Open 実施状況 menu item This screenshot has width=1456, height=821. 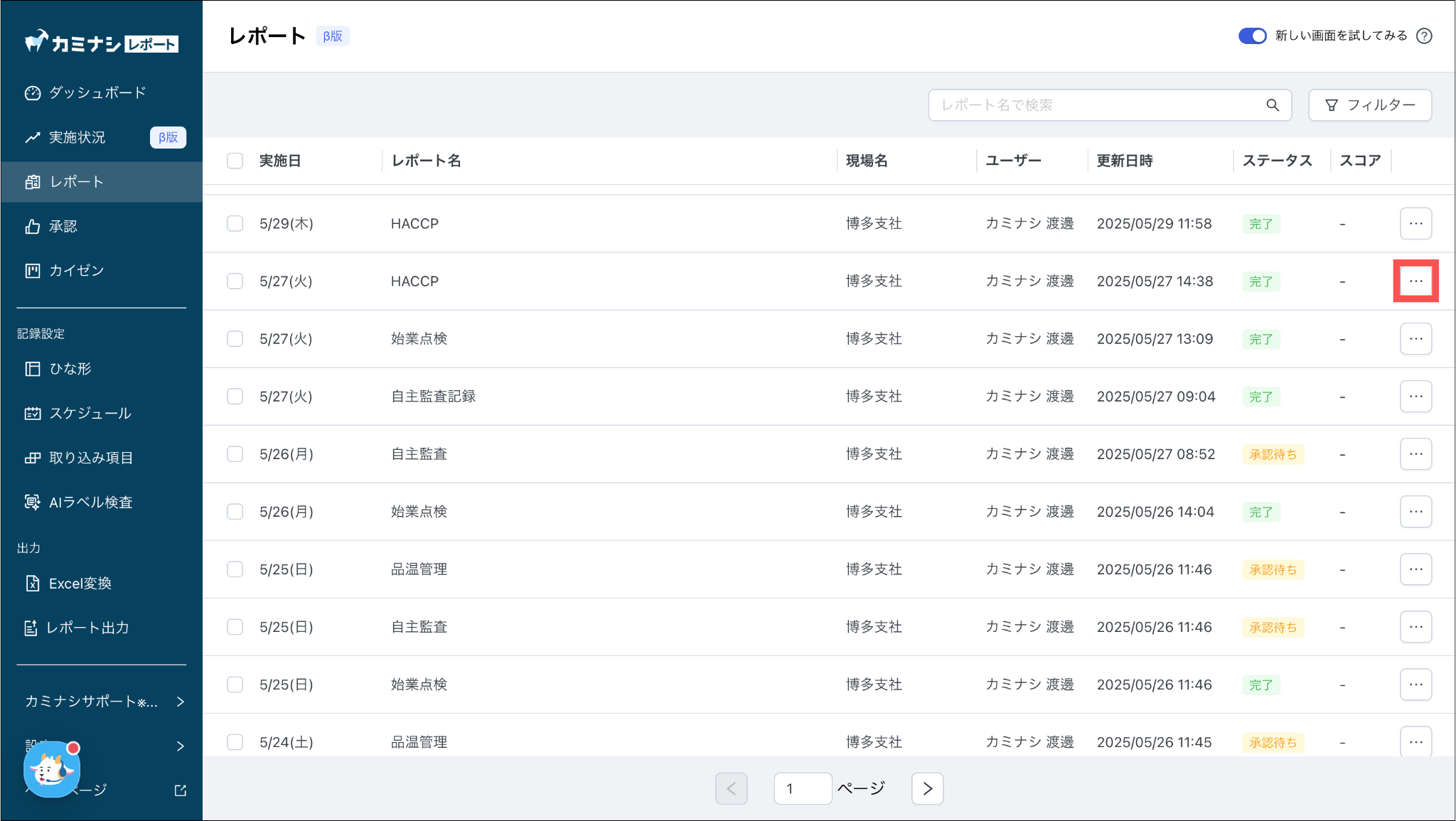pyautogui.click(x=77, y=137)
